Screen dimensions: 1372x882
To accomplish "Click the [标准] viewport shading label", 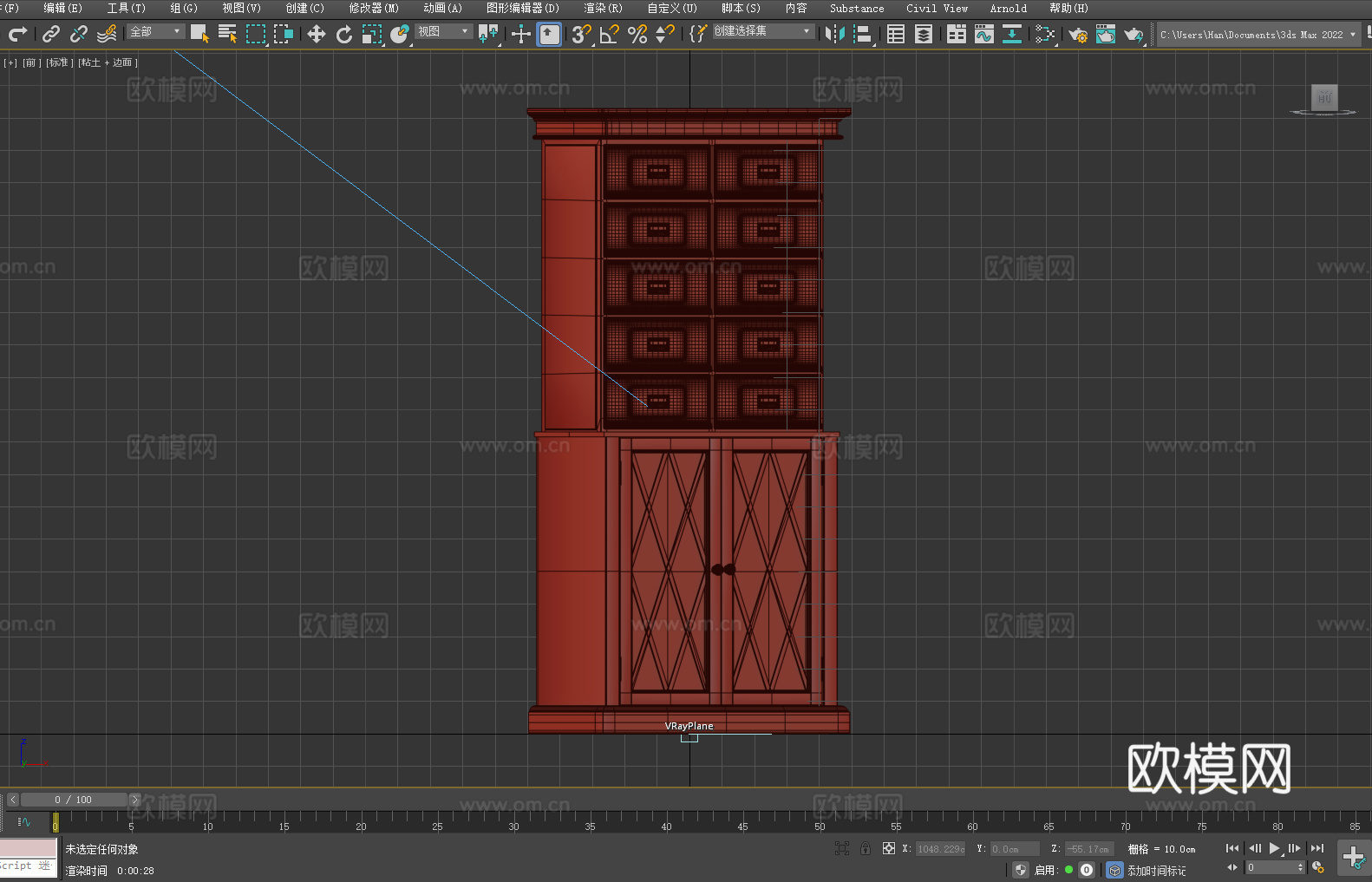I will pos(59,62).
